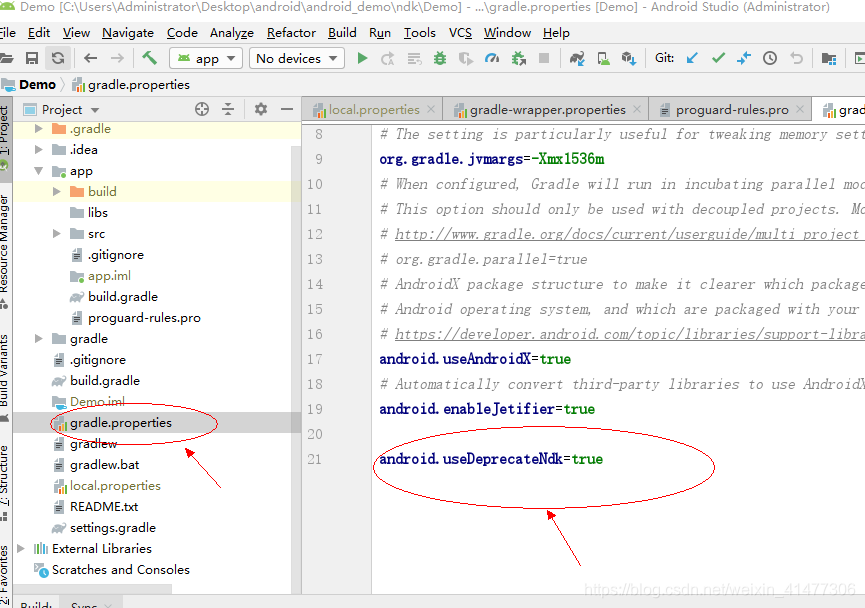Screen dimensions: 865x608
Task: Open the AVD Manager icon
Action: pyautogui.click(x=604, y=58)
